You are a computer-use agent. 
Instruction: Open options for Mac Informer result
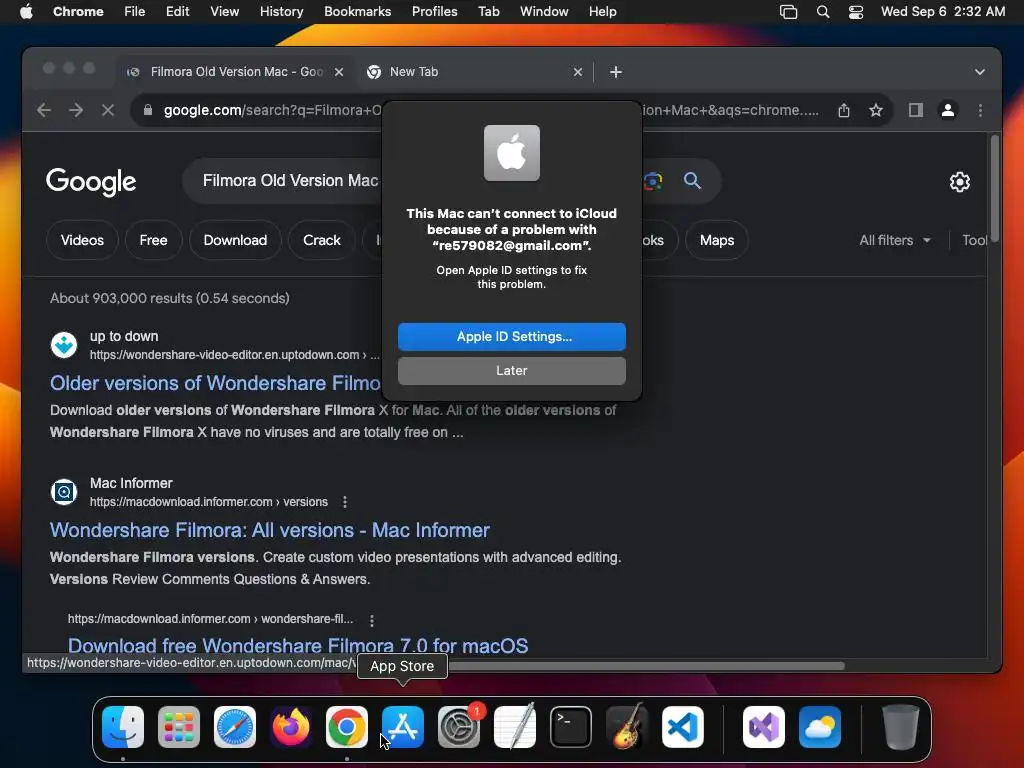[x=345, y=502]
